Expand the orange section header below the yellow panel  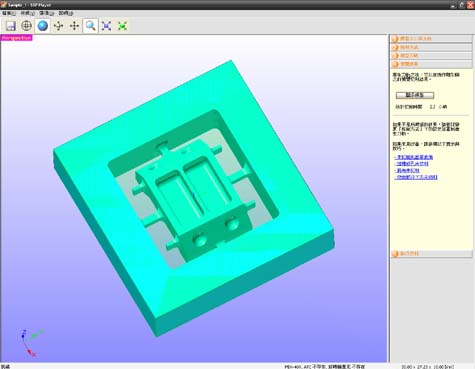pos(431,254)
